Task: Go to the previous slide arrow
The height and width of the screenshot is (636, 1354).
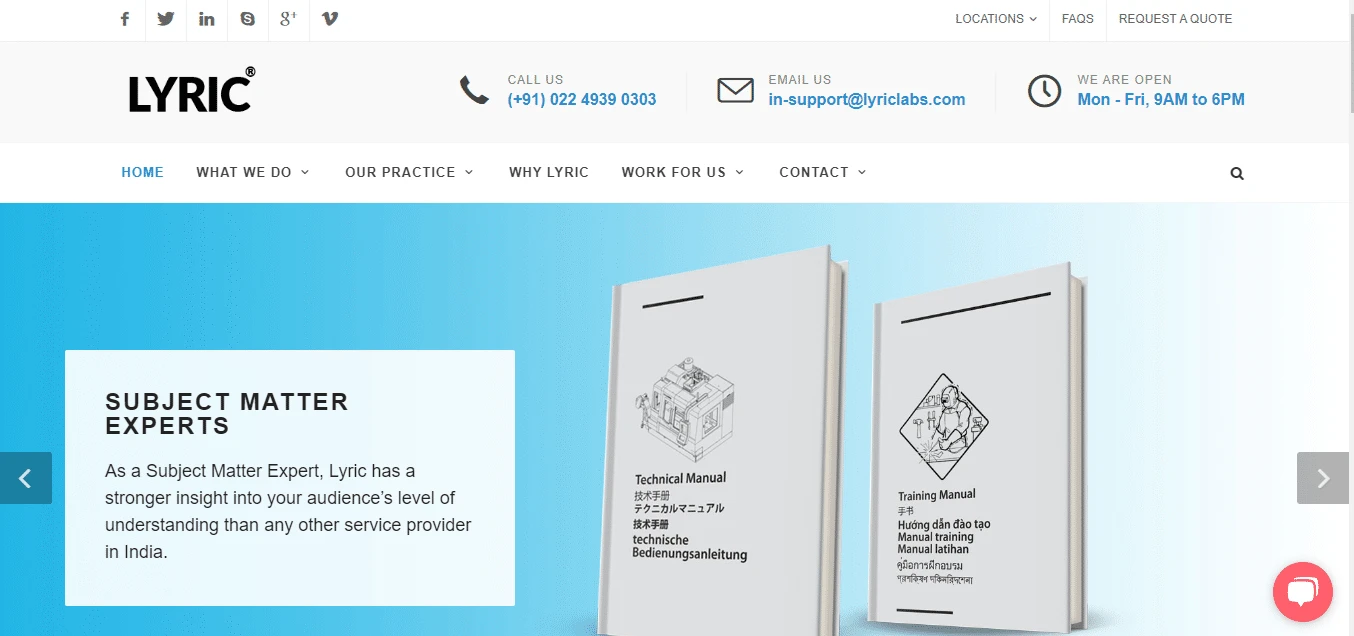Action: 26,478
